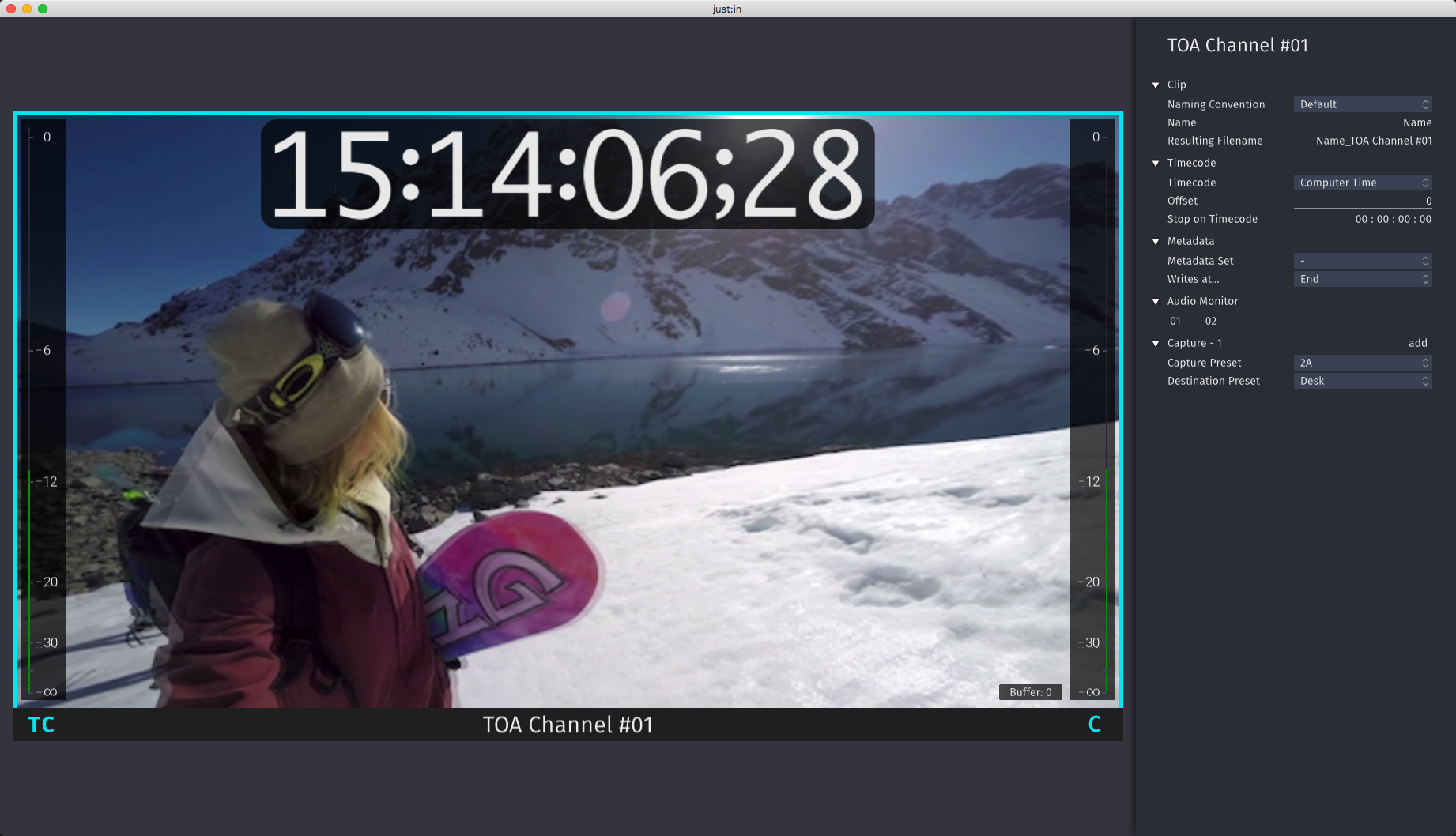Screen dimensions: 1456x836
Task: Maximize the just:in window
Action: [x=43, y=9]
